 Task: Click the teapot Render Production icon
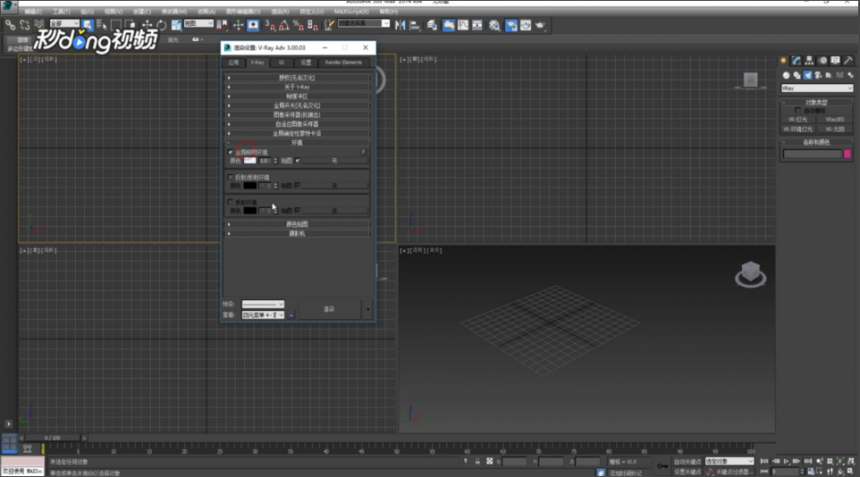click(540, 25)
